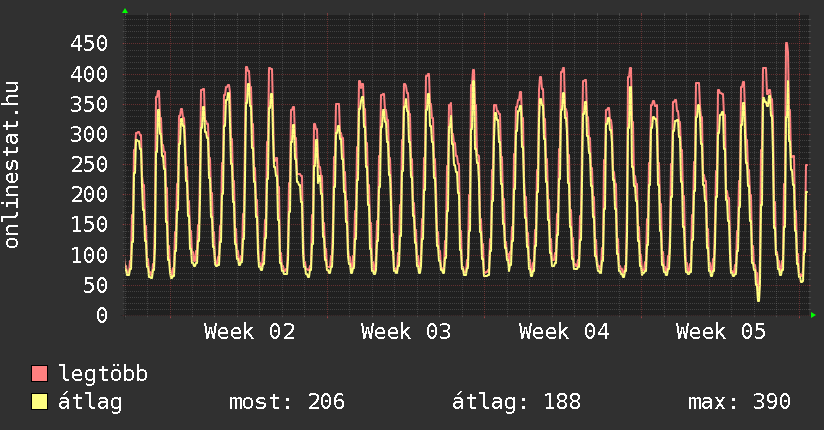Click the lowest yellow dip near Week 05
This screenshot has width=824, height=430.
pyautogui.click(x=758, y=299)
